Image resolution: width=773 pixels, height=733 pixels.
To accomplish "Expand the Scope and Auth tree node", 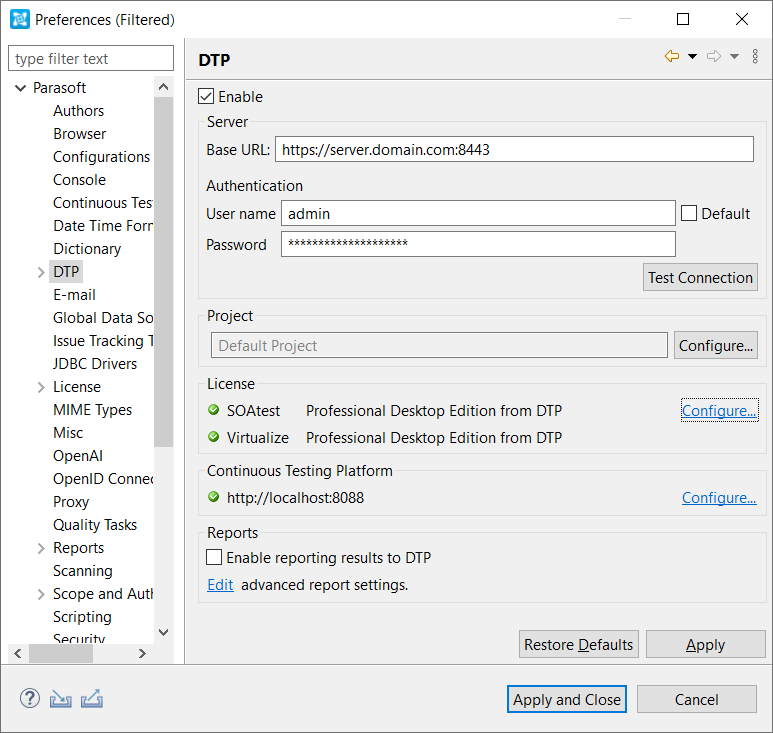I will pyautogui.click(x=41, y=594).
